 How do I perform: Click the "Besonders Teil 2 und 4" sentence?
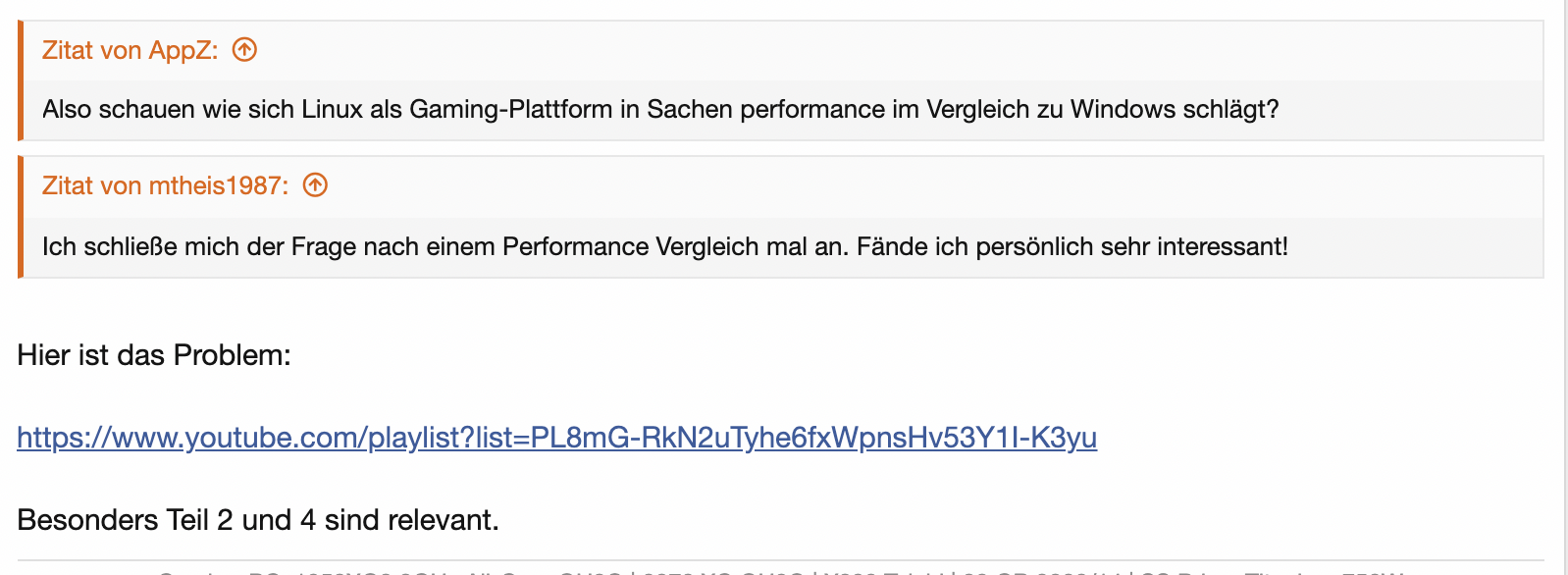pos(258,520)
